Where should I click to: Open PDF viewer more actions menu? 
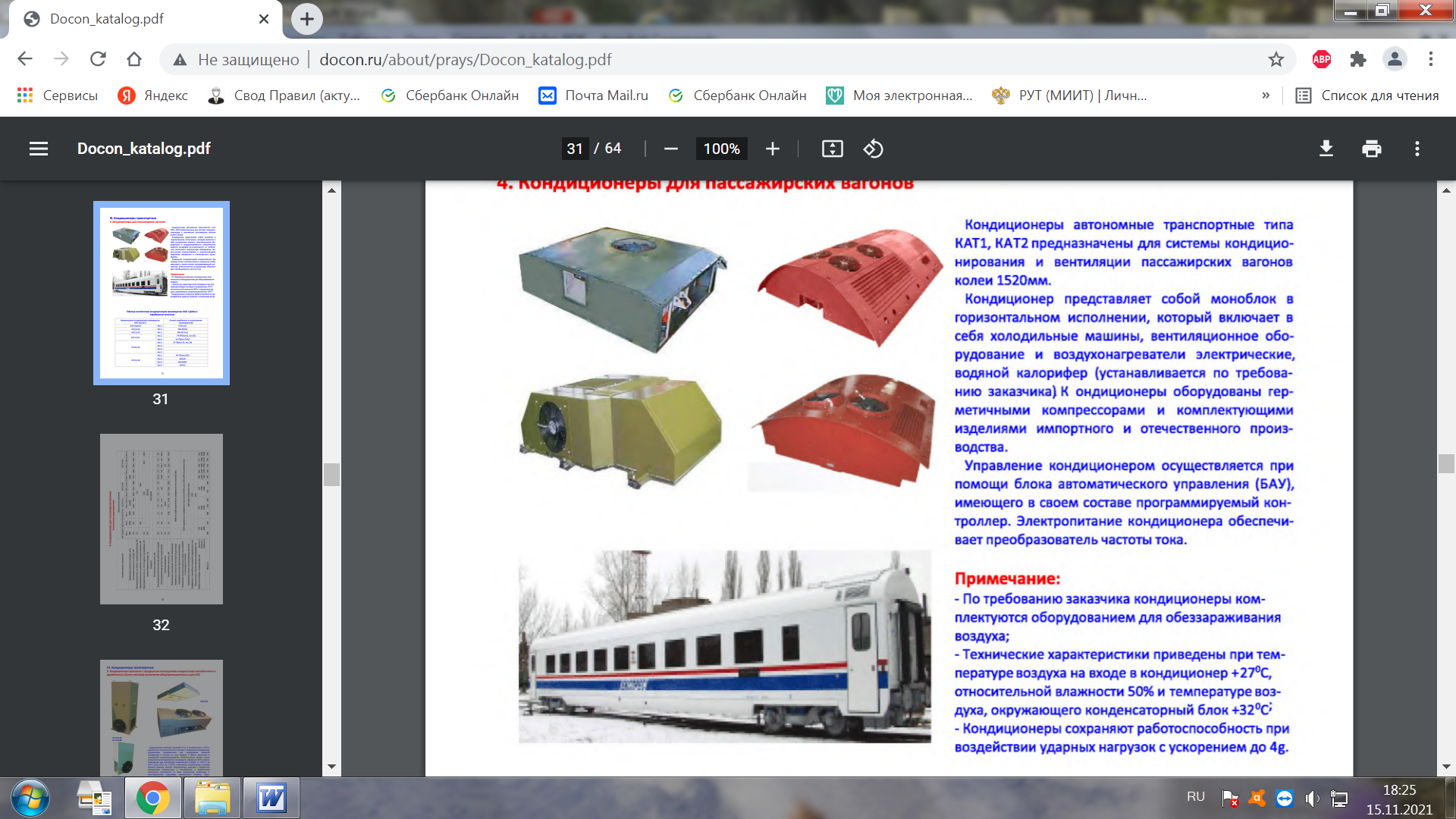point(1417,149)
